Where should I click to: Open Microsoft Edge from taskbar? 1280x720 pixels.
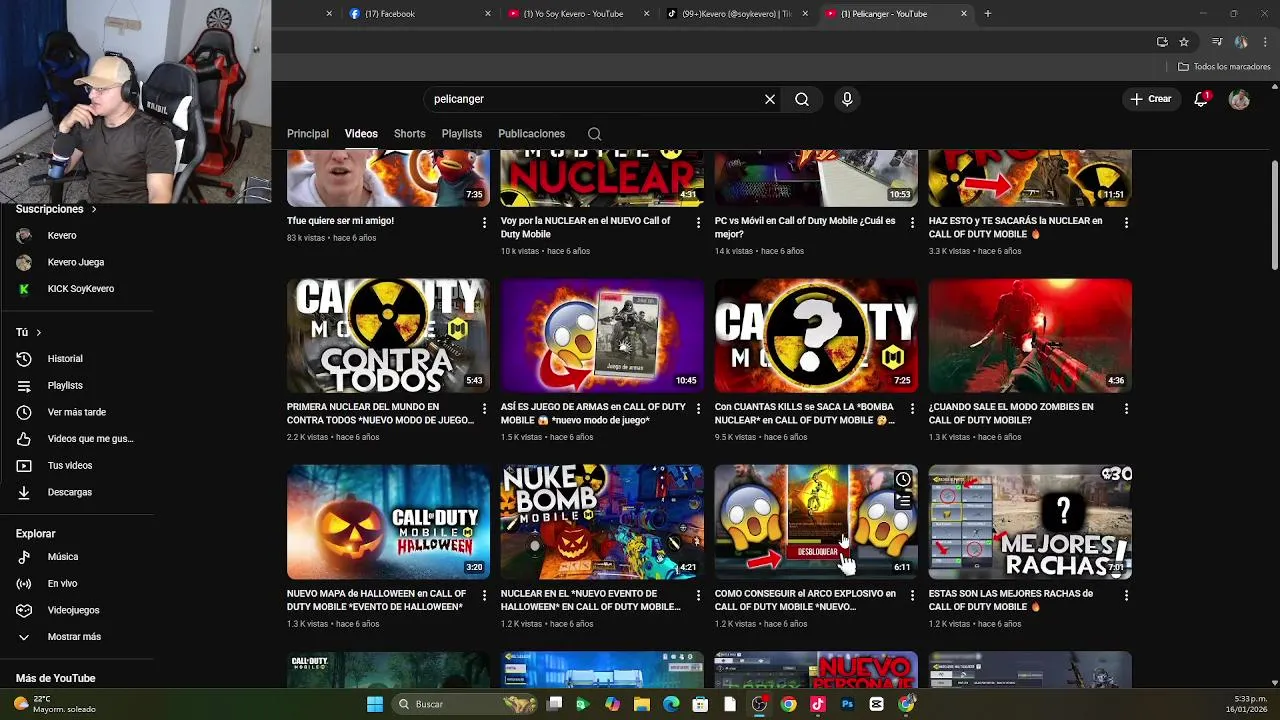tap(671, 704)
